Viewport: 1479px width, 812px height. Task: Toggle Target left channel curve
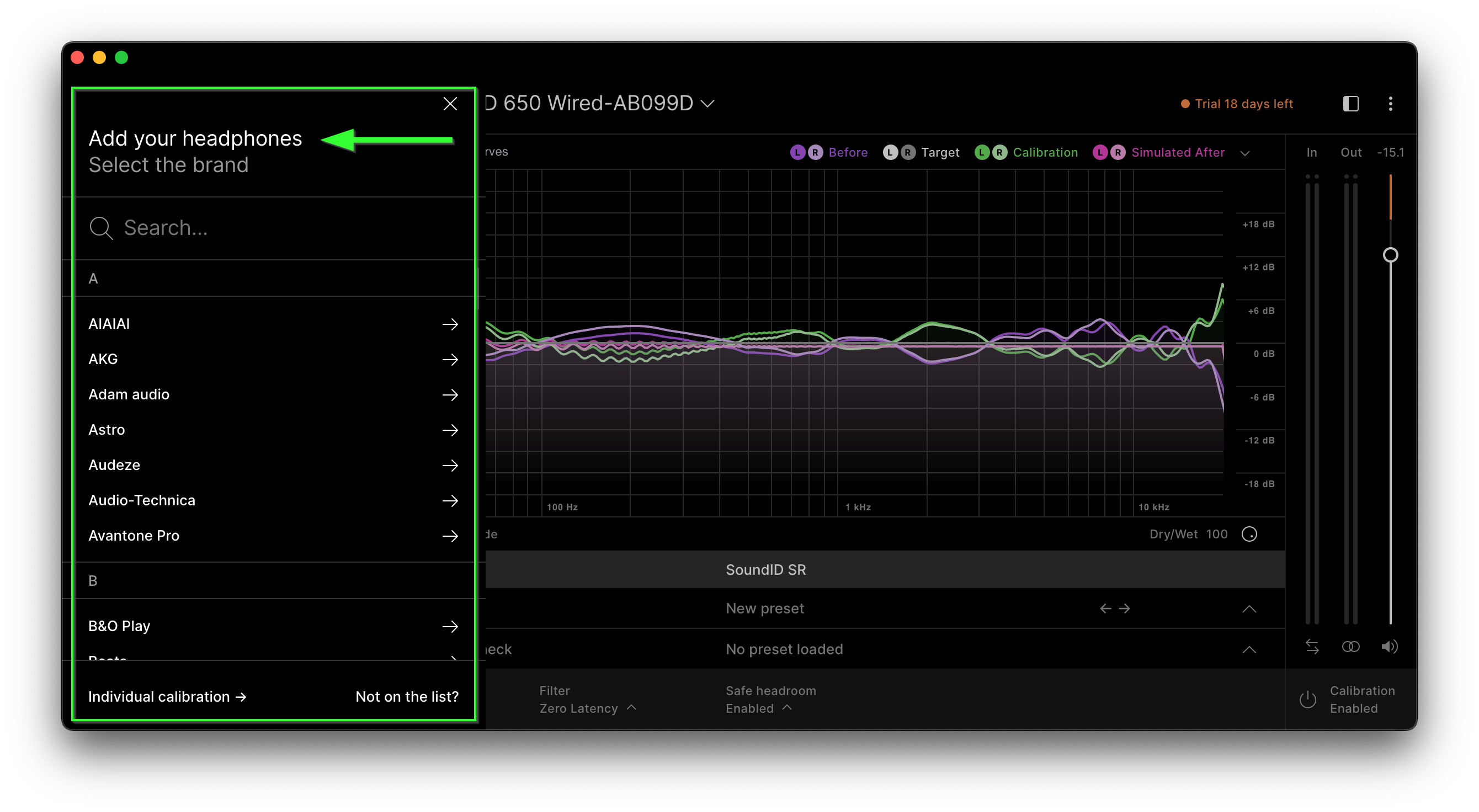890,152
